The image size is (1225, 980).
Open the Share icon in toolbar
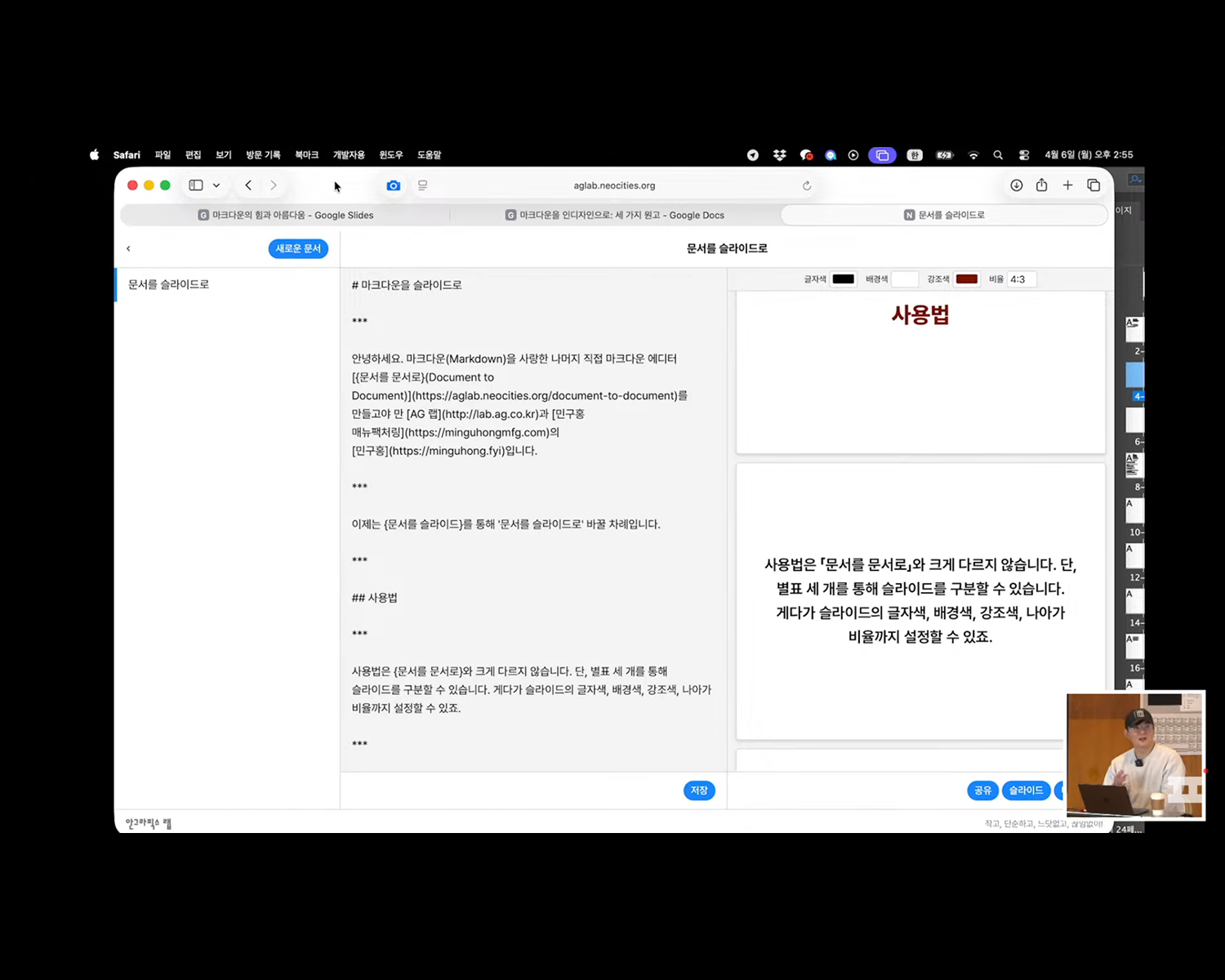tap(1041, 185)
